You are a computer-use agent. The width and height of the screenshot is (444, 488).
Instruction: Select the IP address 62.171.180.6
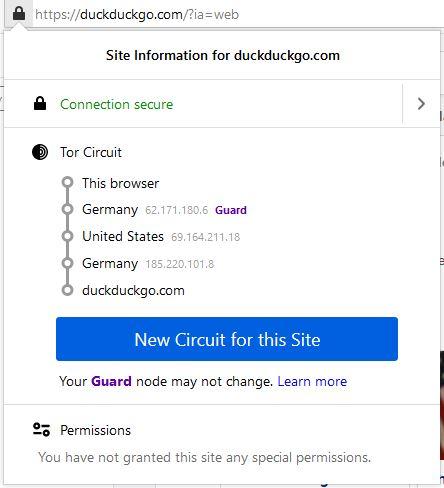point(177,210)
